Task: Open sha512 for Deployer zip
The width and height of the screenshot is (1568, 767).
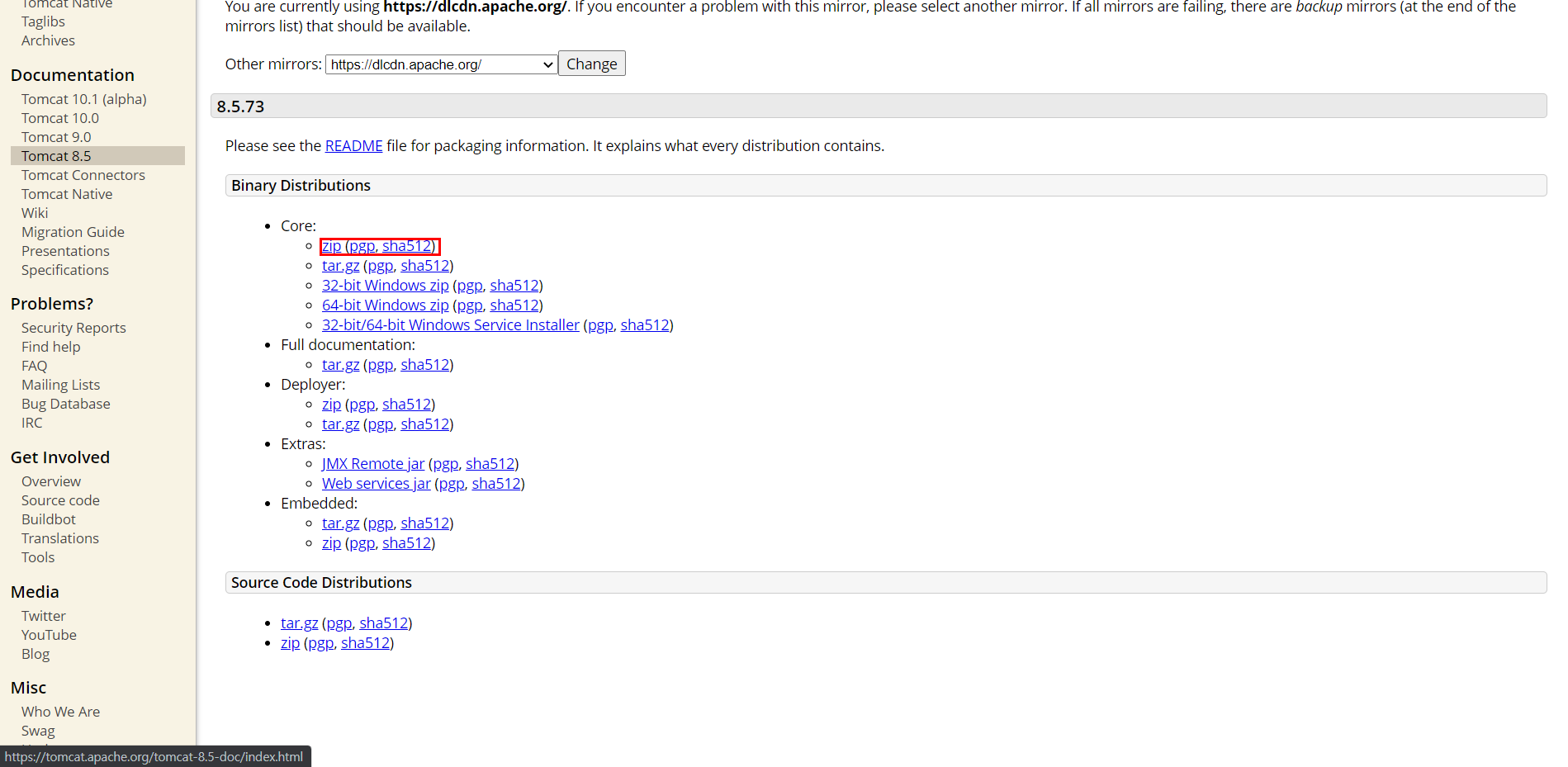Action: (x=406, y=405)
